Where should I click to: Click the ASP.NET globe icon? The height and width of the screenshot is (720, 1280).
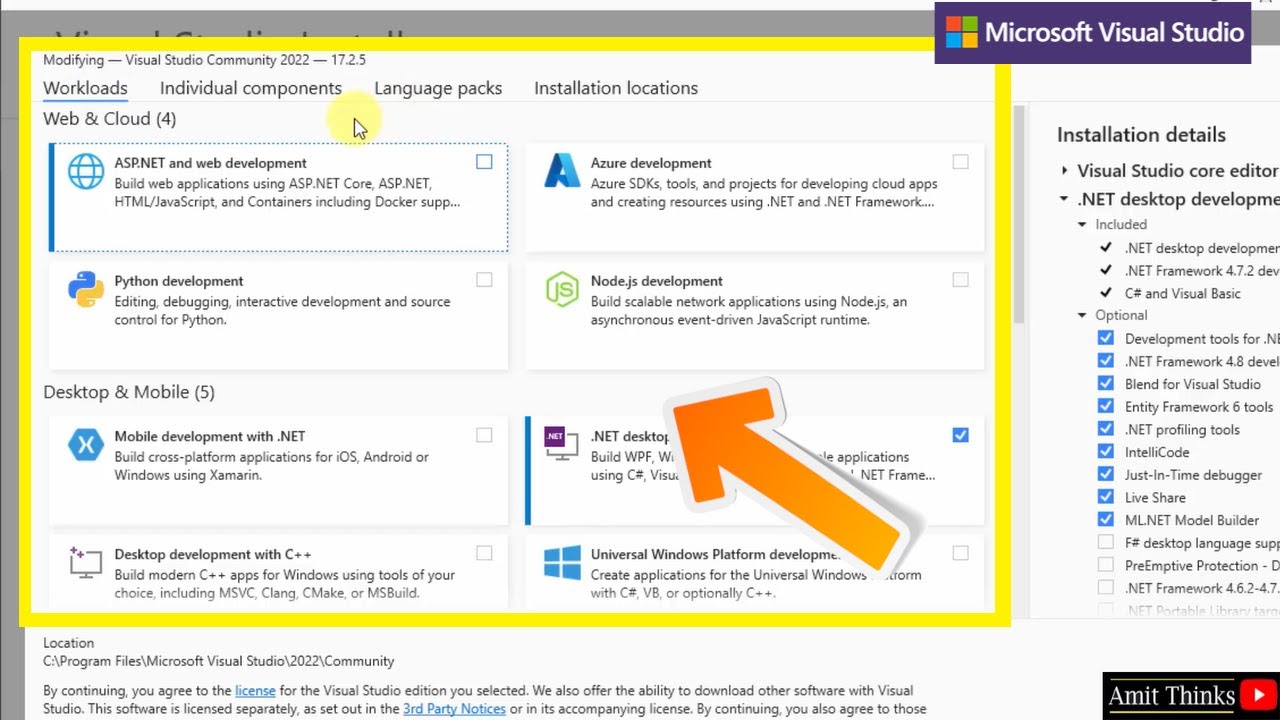86,171
